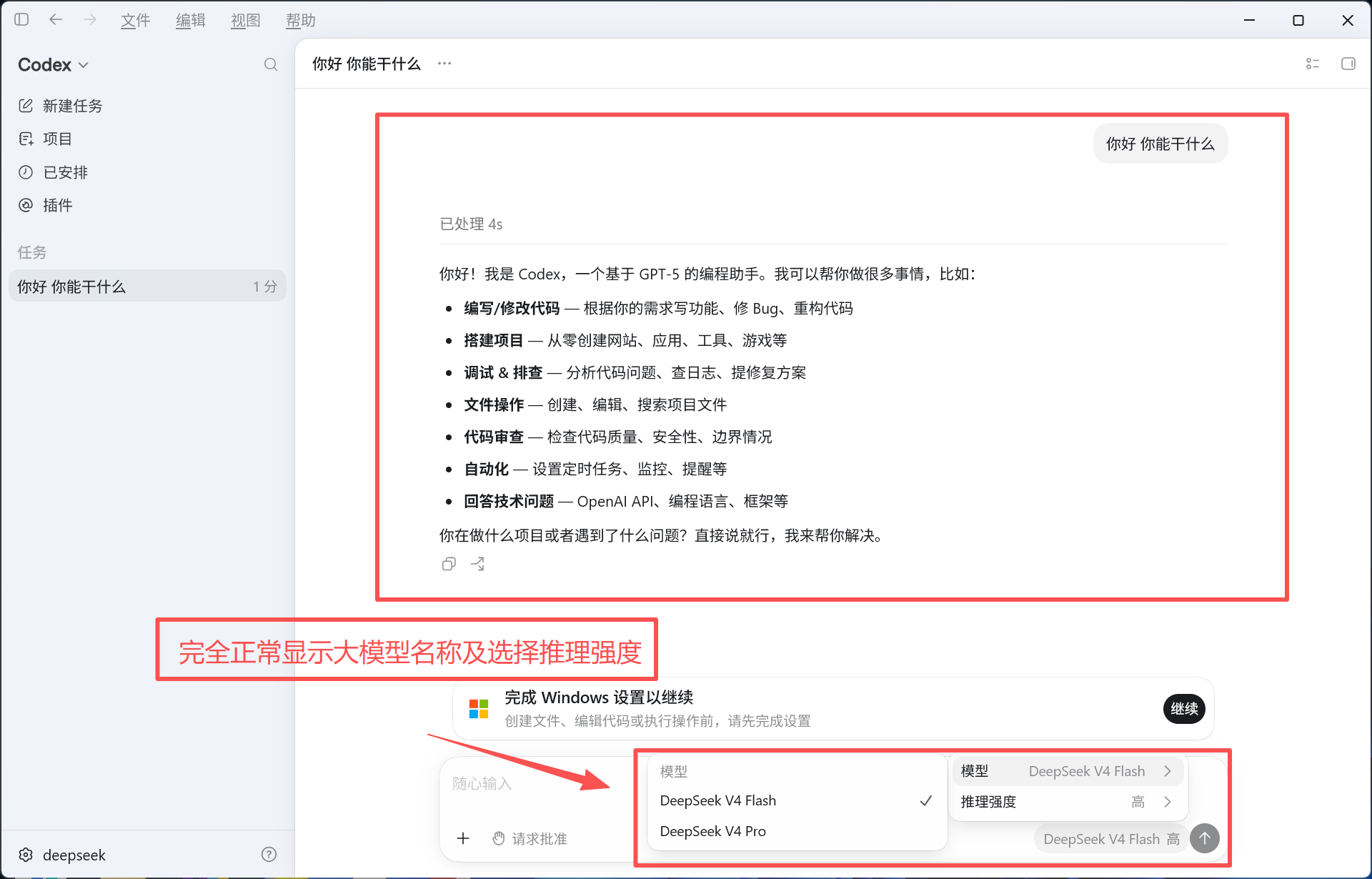
Task: Toggle the right side panel icon
Action: point(1348,64)
